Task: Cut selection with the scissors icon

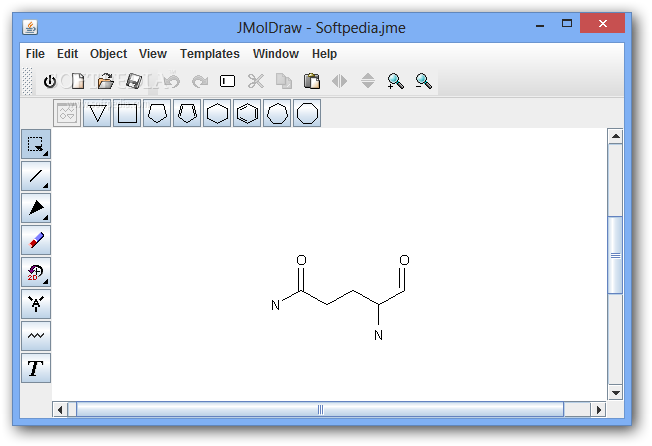Action: [x=256, y=81]
